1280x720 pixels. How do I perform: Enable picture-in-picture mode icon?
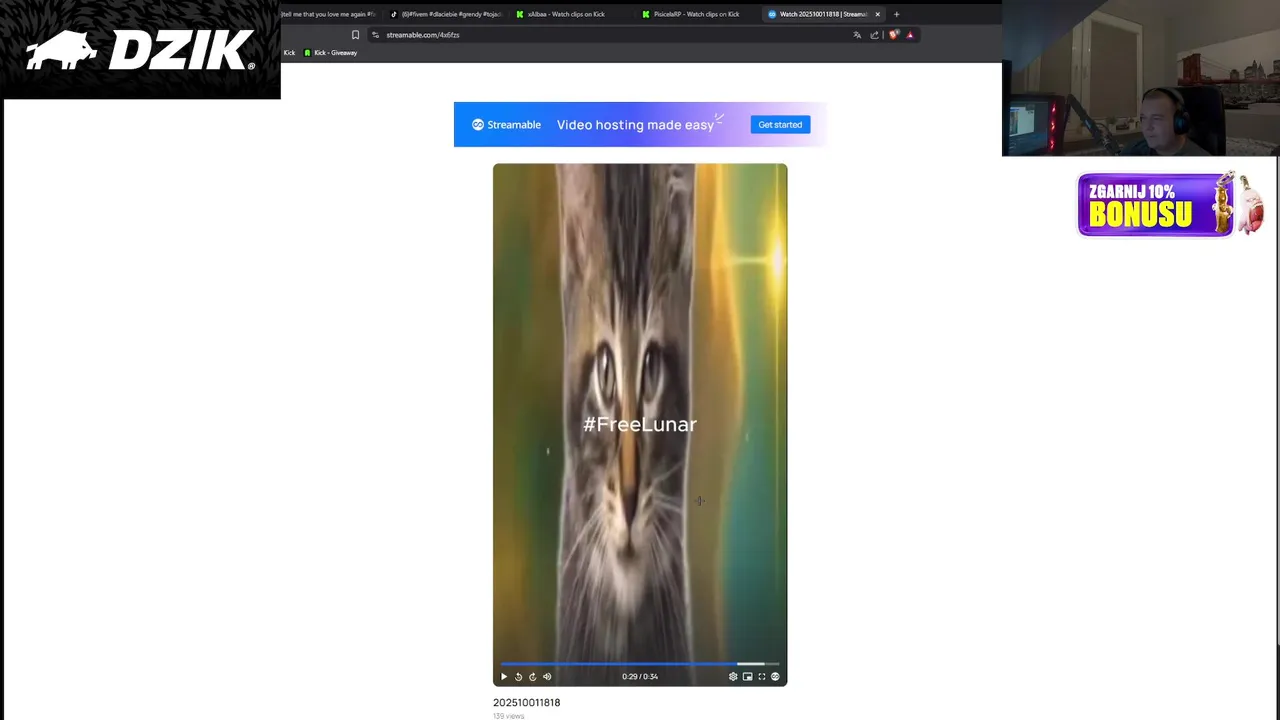tap(747, 677)
